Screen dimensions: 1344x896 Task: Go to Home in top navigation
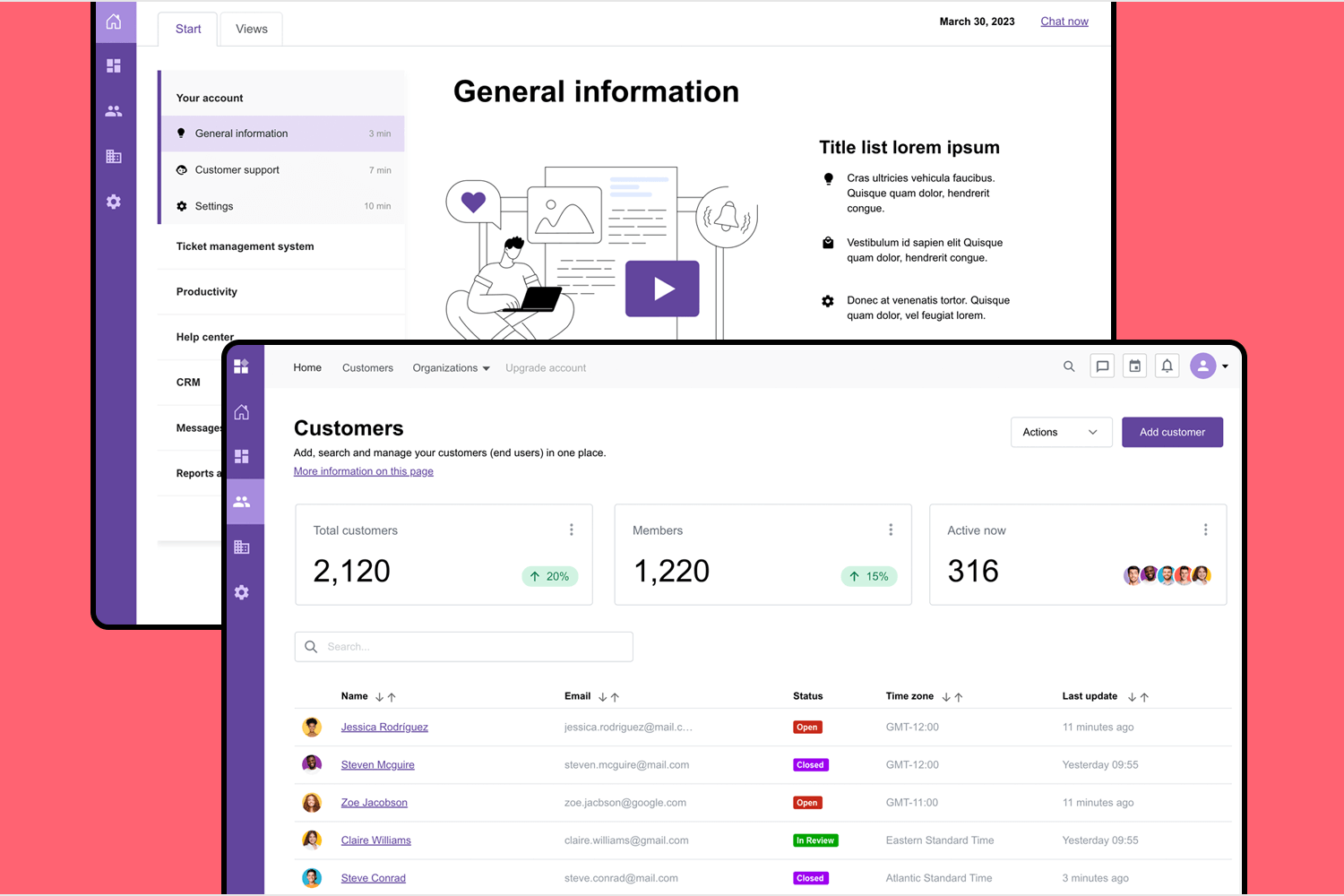click(307, 367)
